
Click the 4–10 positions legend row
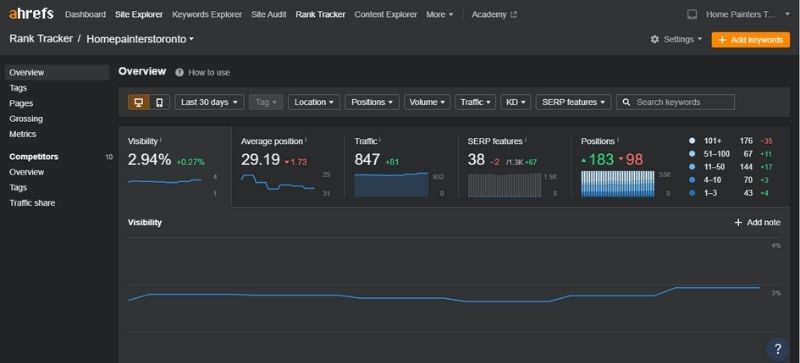729,180
